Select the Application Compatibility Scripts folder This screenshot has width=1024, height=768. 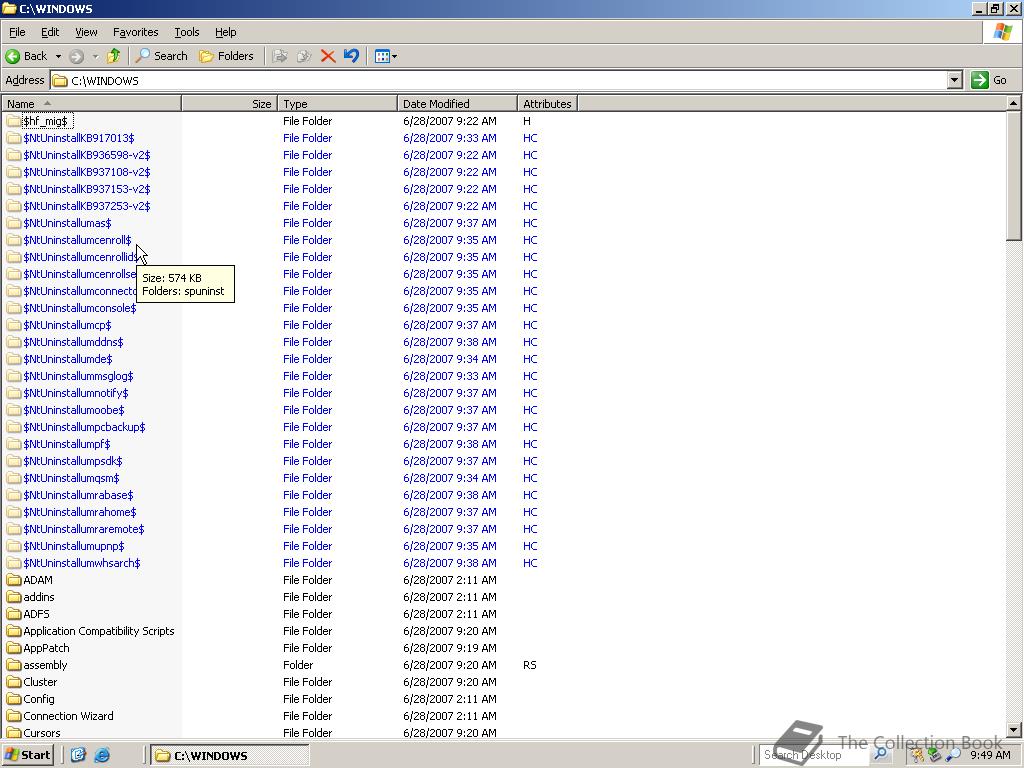[99, 630]
